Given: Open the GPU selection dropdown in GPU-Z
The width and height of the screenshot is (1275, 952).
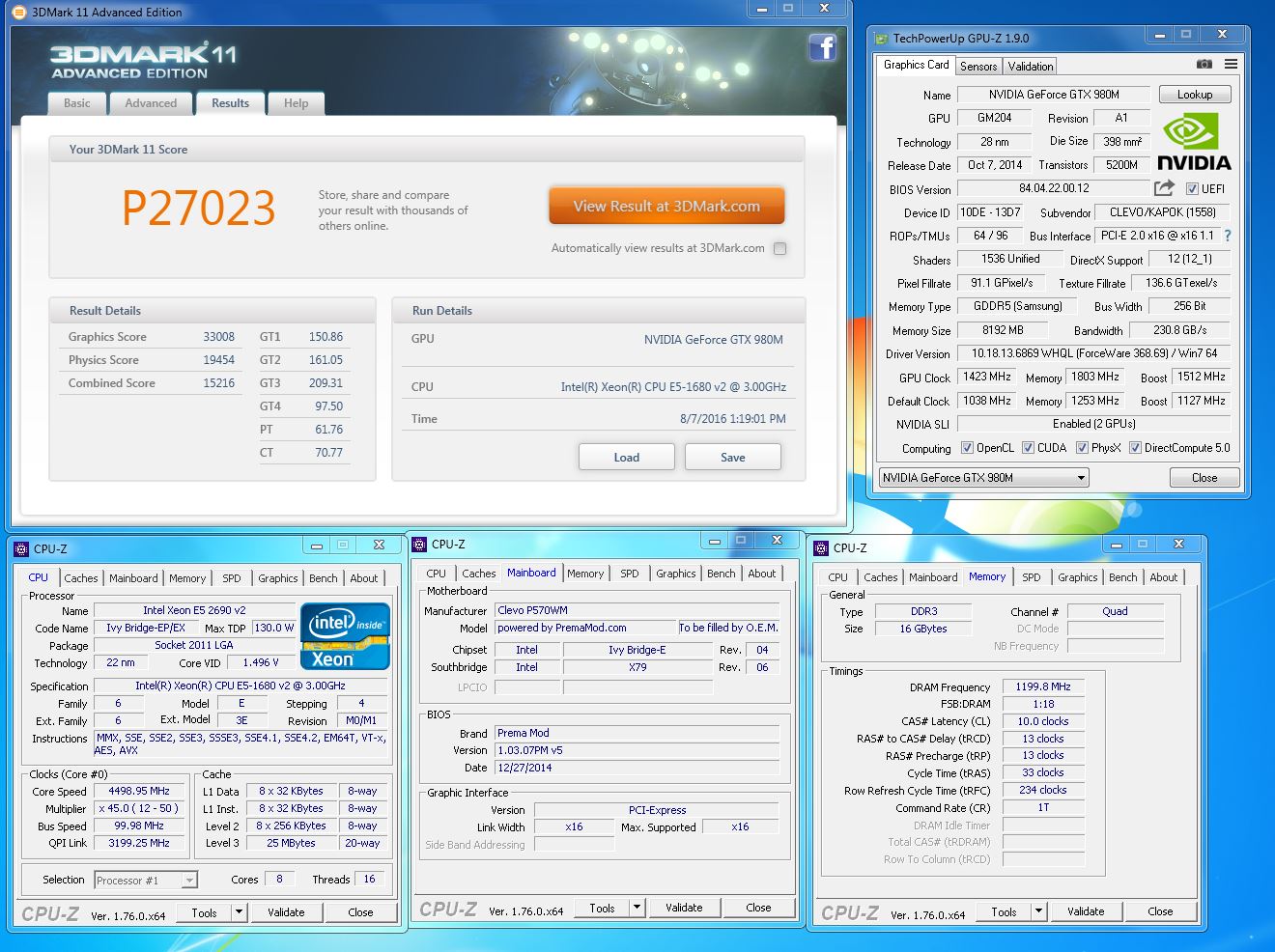Looking at the screenshot, I should (983, 478).
